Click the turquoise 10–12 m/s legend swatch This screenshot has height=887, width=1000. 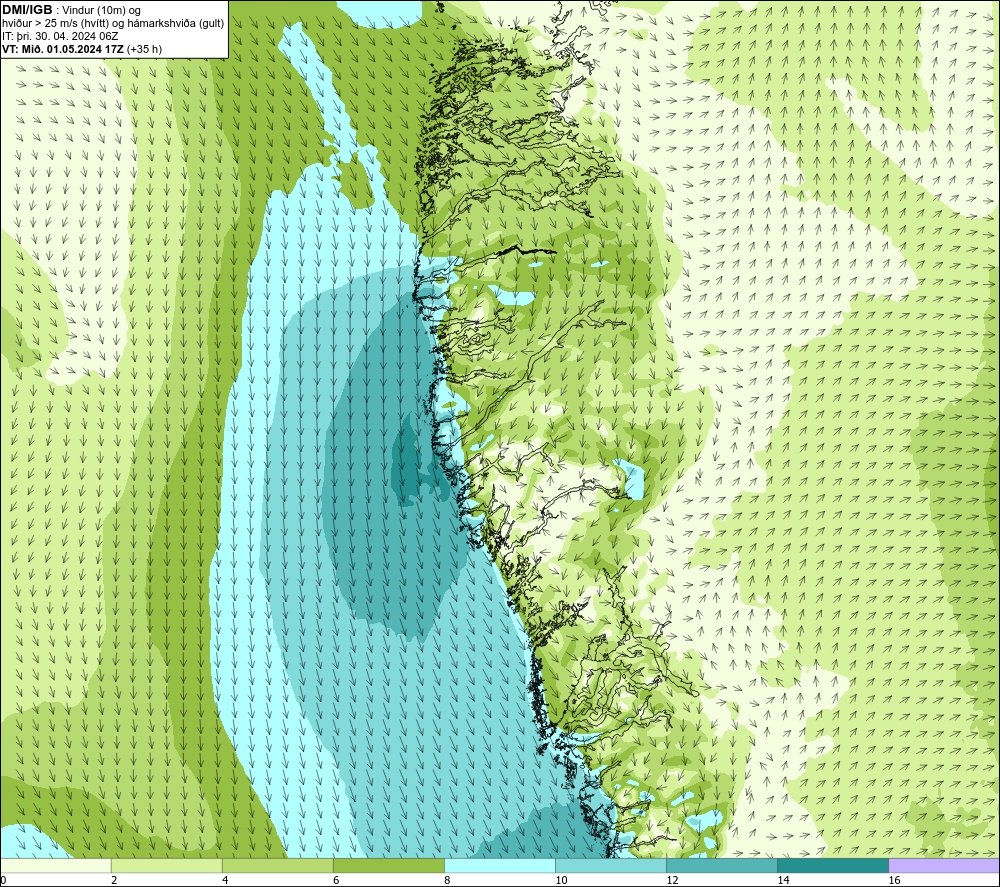pos(611,865)
